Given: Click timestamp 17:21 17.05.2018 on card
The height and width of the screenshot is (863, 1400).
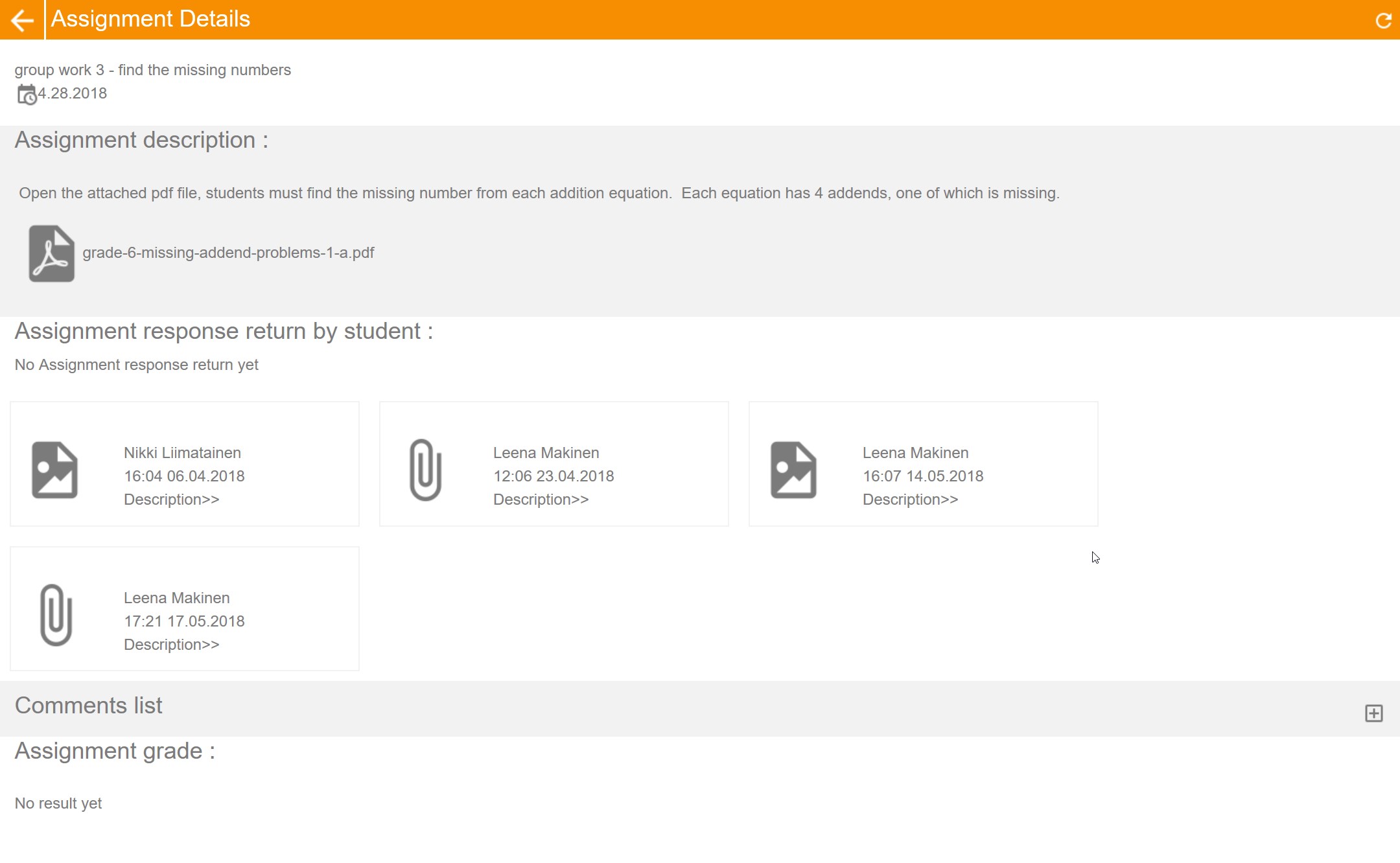Looking at the screenshot, I should pyautogui.click(x=184, y=621).
